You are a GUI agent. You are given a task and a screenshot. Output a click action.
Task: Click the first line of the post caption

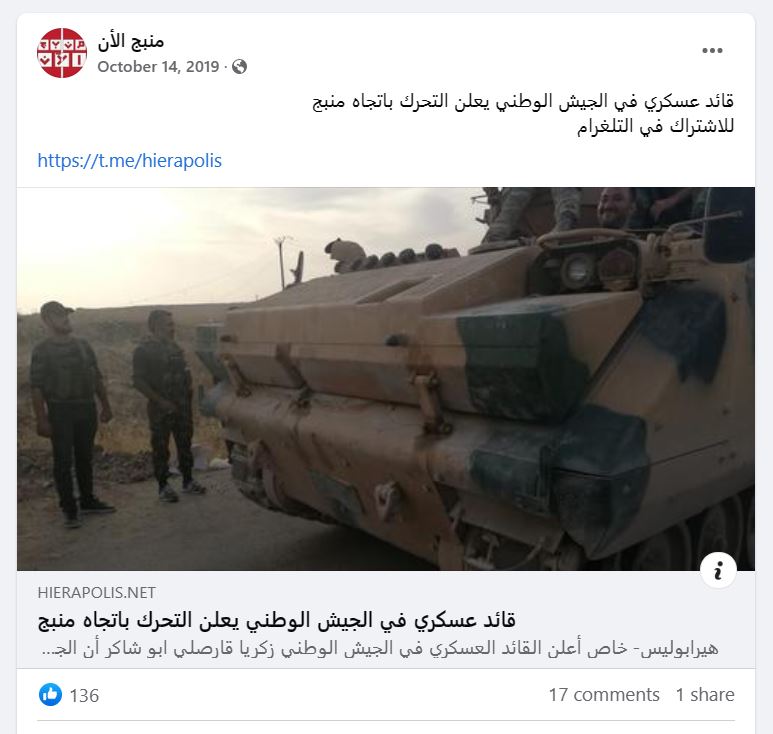click(x=523, y=102)
